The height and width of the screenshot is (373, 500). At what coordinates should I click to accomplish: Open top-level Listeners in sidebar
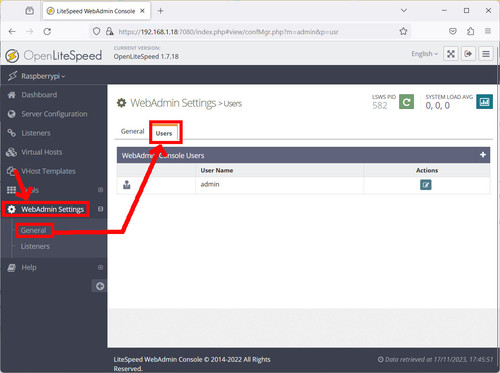click(x=36, y=133)
